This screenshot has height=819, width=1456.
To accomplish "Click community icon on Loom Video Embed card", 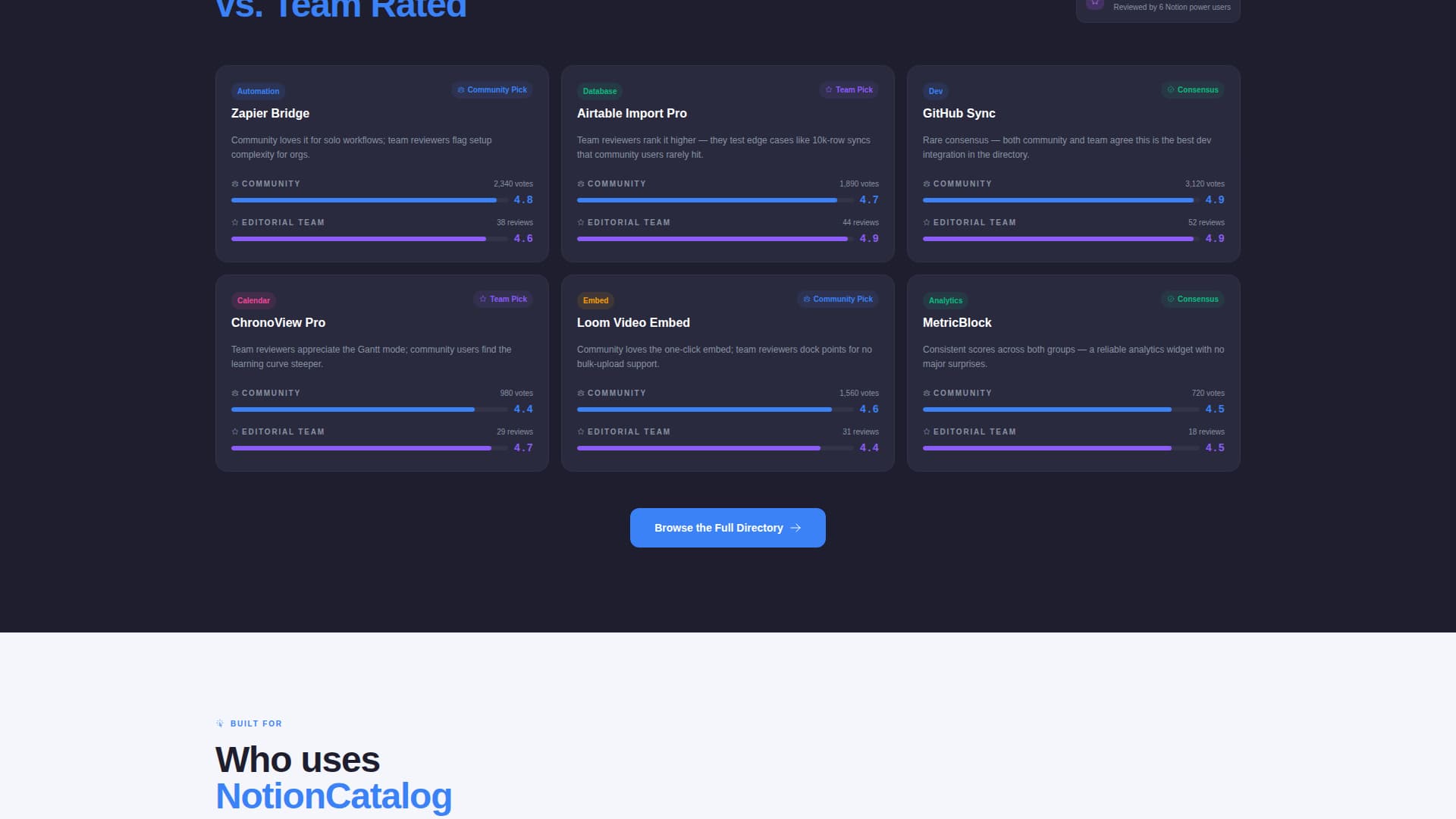I will [x=581, y=393].
